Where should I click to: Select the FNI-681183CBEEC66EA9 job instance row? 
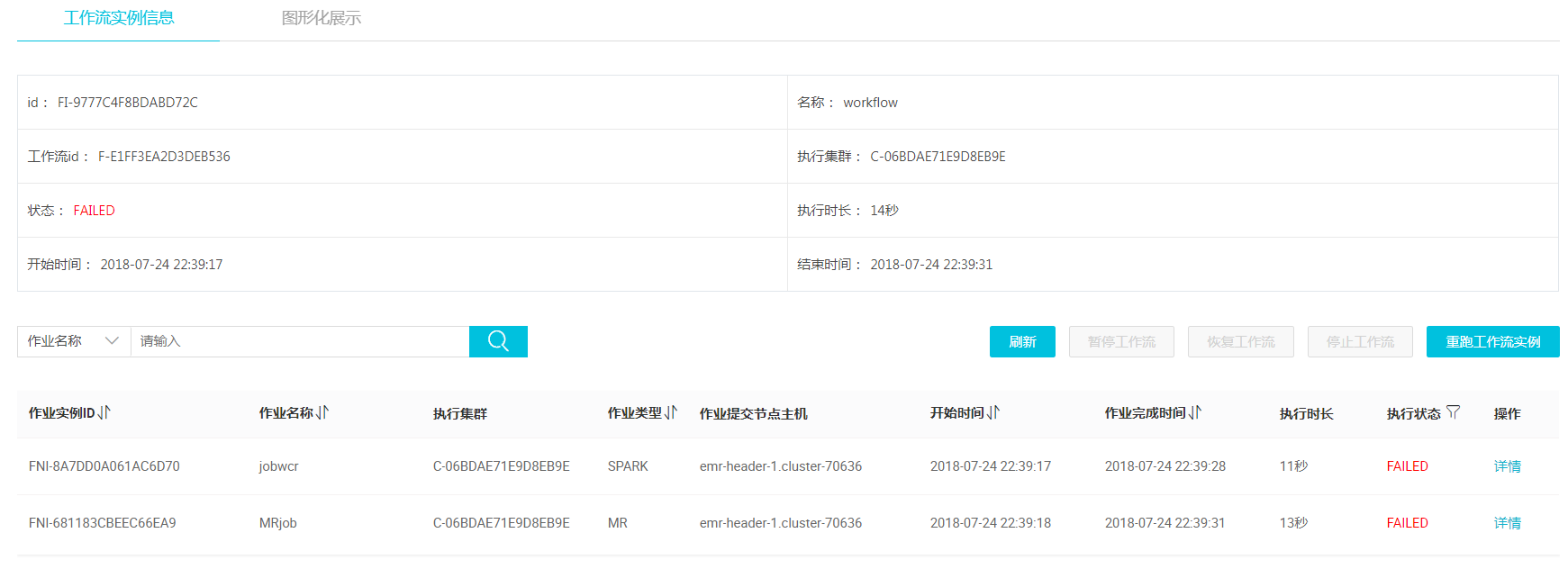tap(103, 523)
